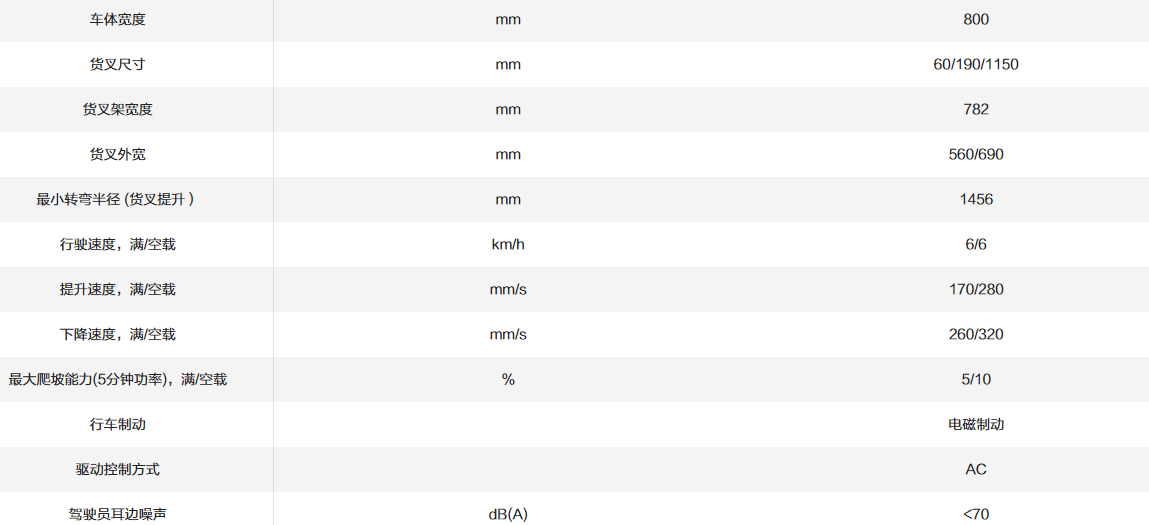Click the 60/190/1150 fork size value
Viewport: 1149px width, 525px height.
(975, 65)
